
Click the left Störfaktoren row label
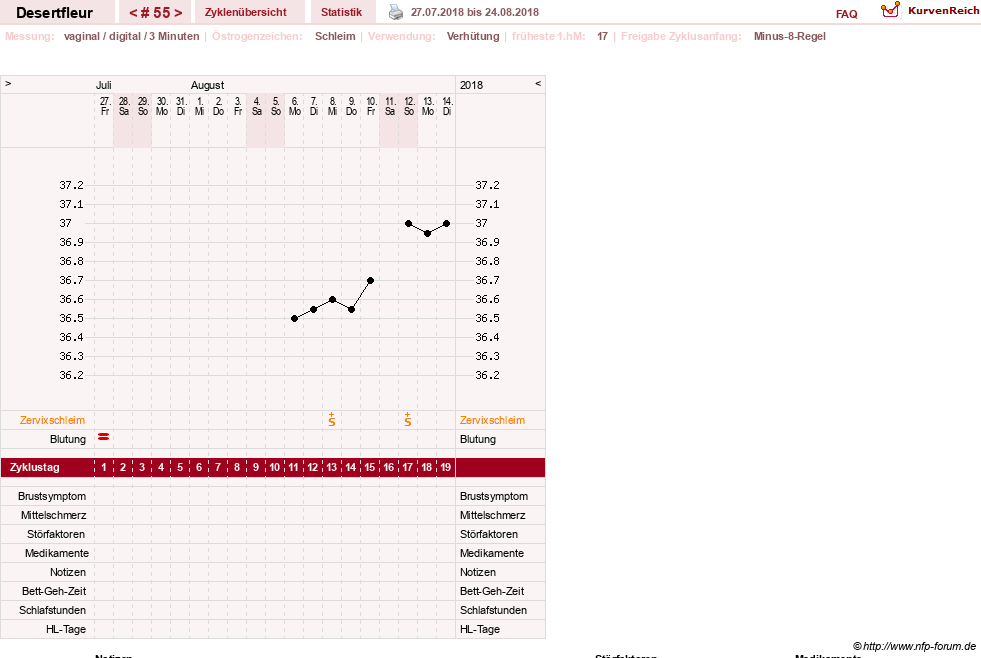(x=56, y=534)
